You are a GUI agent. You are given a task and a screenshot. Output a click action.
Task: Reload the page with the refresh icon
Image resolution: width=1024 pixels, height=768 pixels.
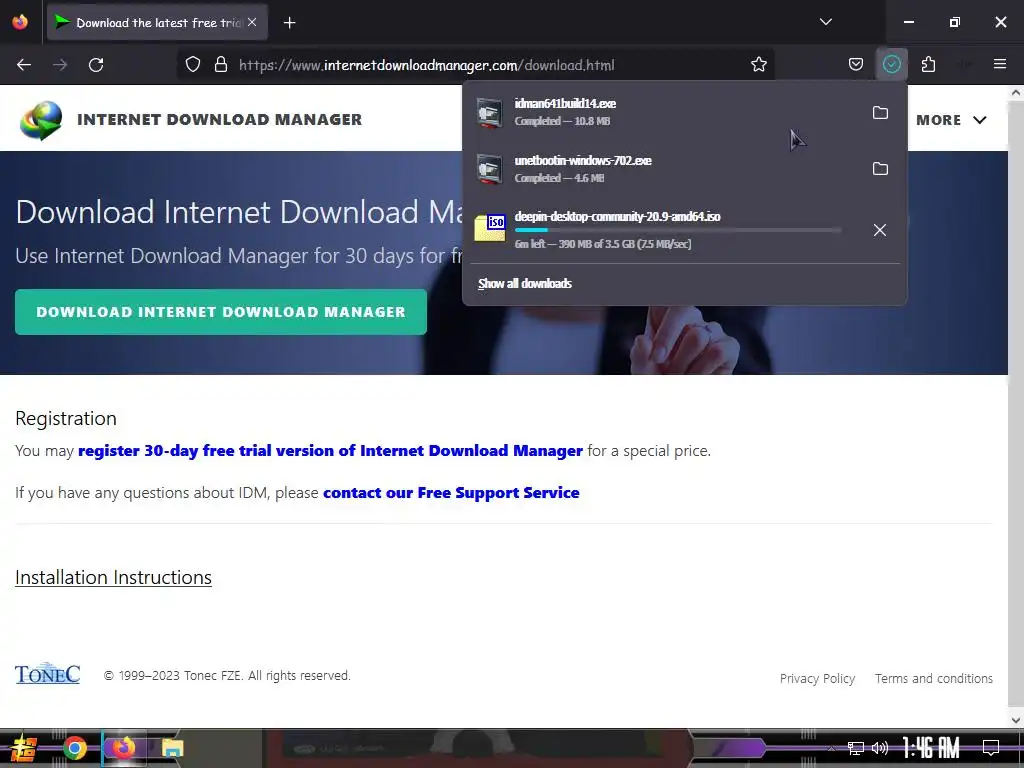pyautogui.click(x=96, y=65)
